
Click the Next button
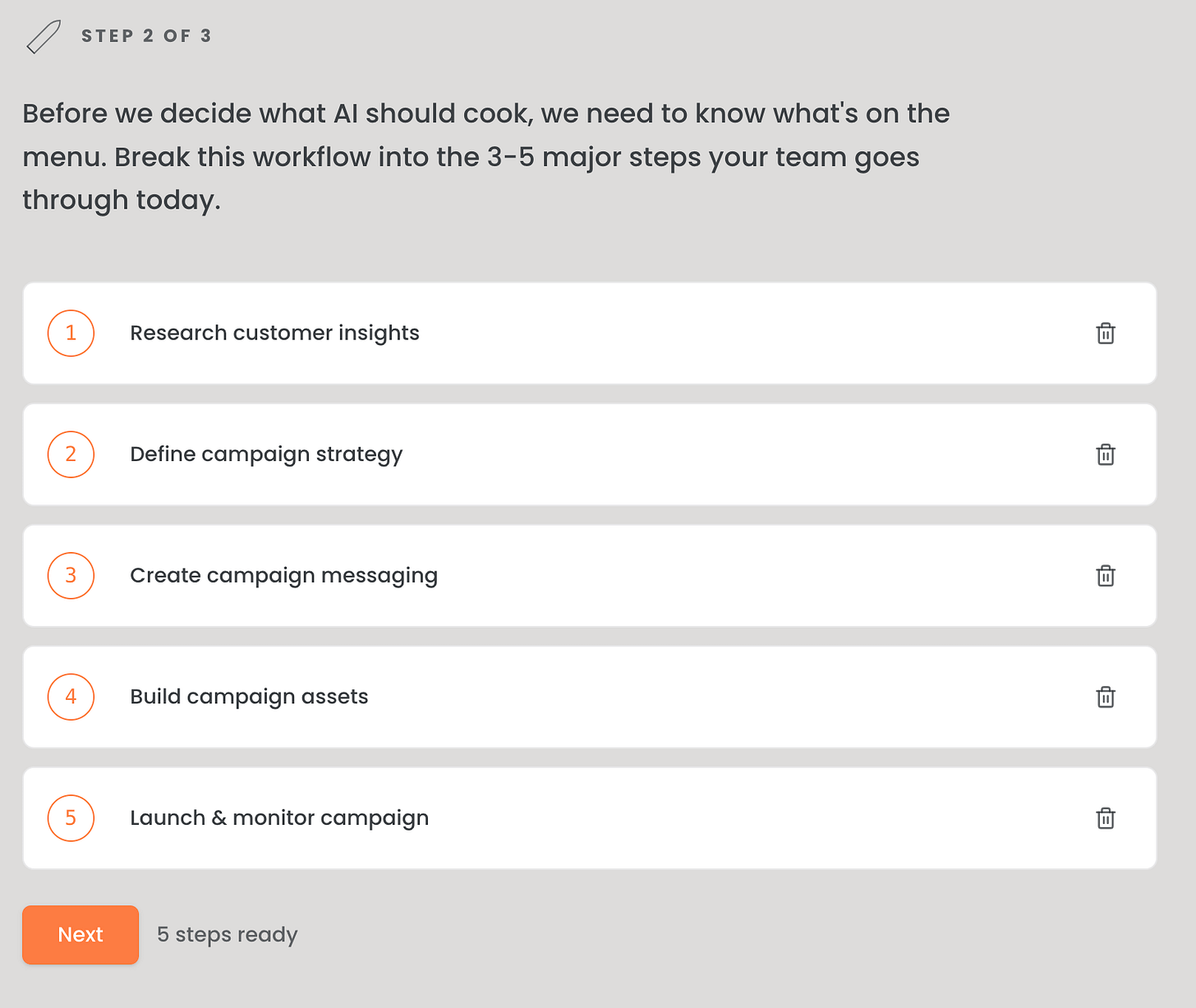click(80, 935)
